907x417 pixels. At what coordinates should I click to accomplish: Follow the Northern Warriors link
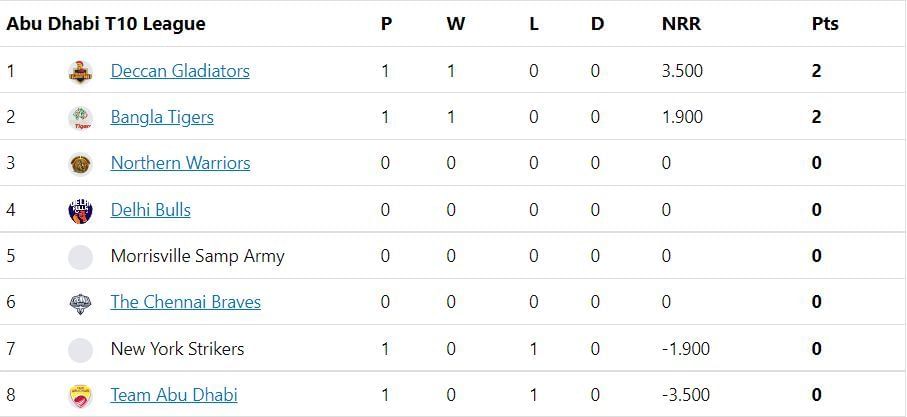180,163
